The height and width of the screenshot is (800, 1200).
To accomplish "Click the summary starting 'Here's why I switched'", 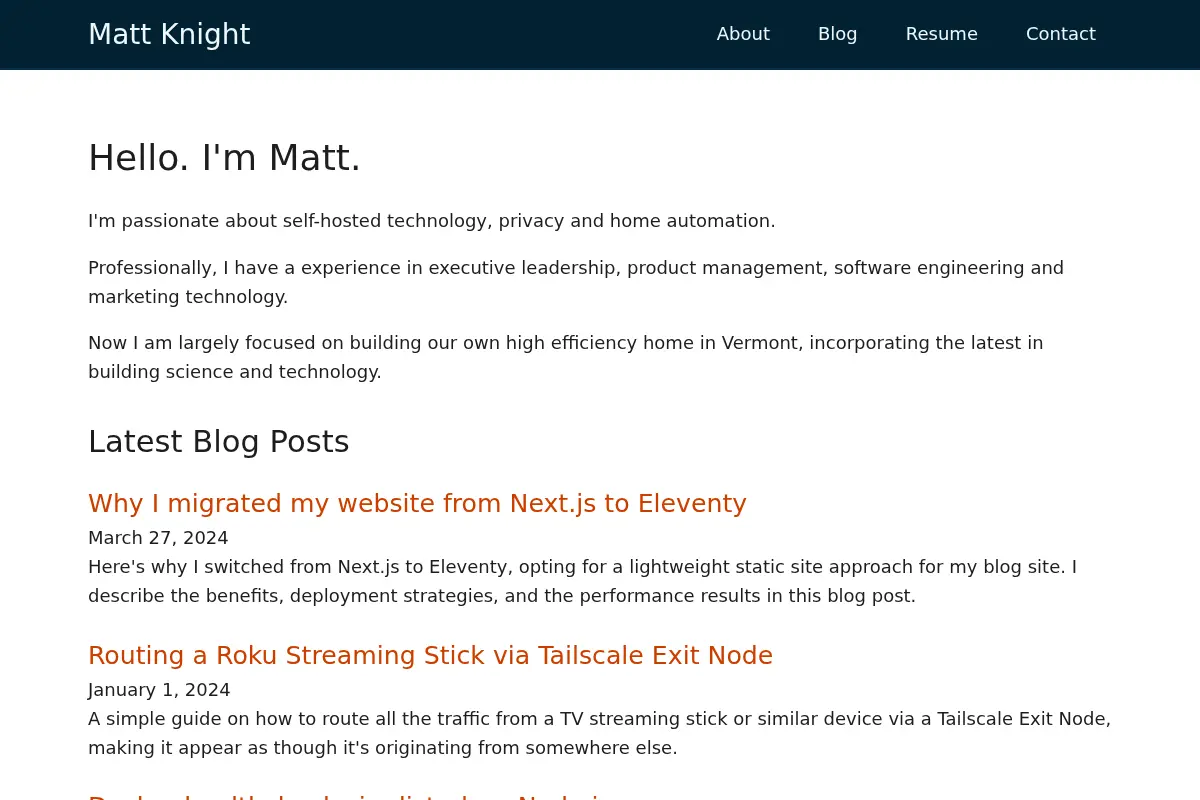I will tap(582, 581).
